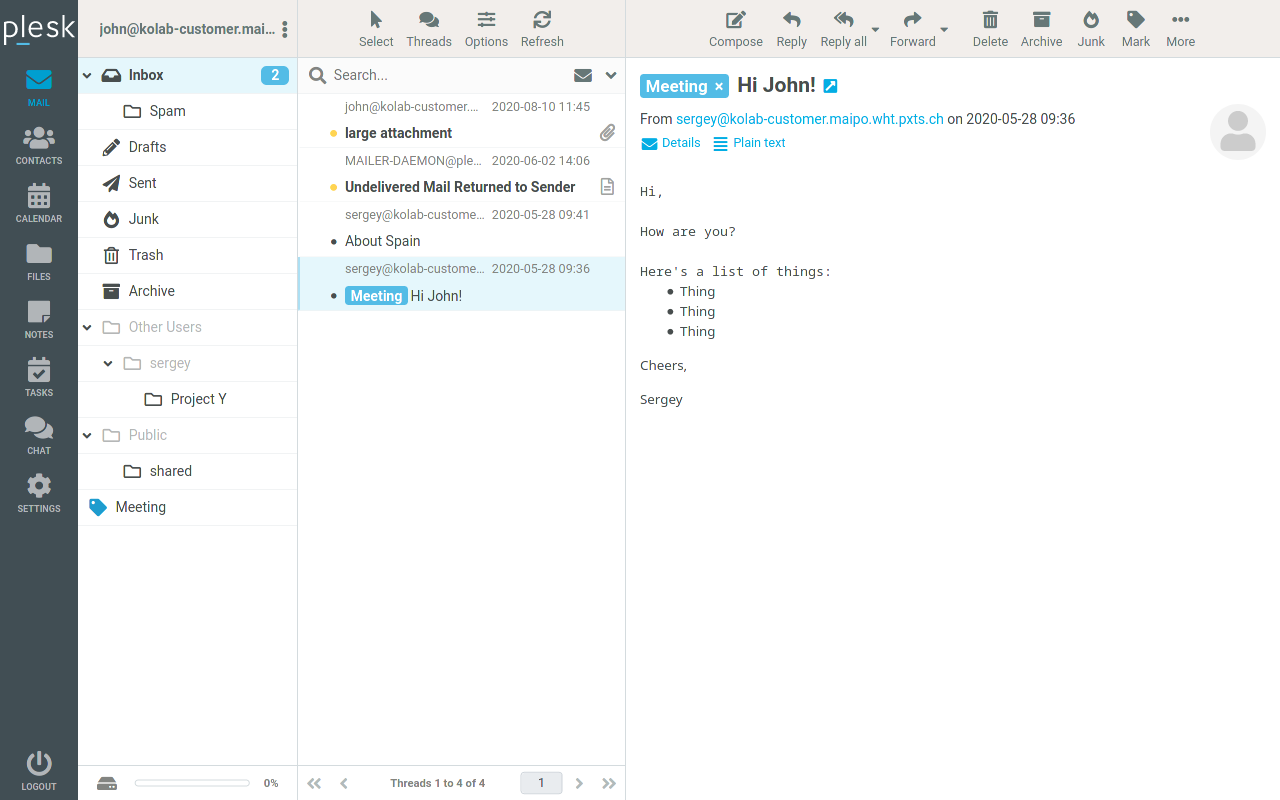Image resolution: width=1280 pixels, height=800 pixels.
Task: Forward the current message
Action: pos(911,28)
